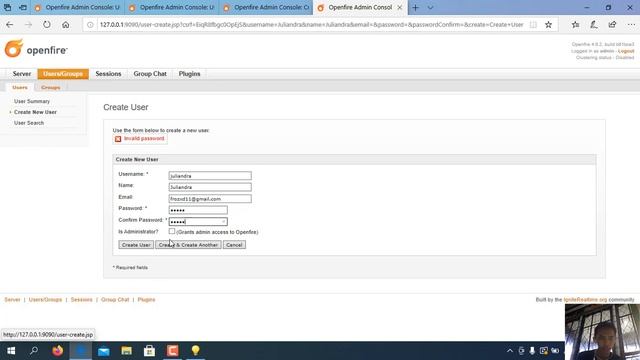
Task: Click footer Plugins link
Action: coord(146,300)
